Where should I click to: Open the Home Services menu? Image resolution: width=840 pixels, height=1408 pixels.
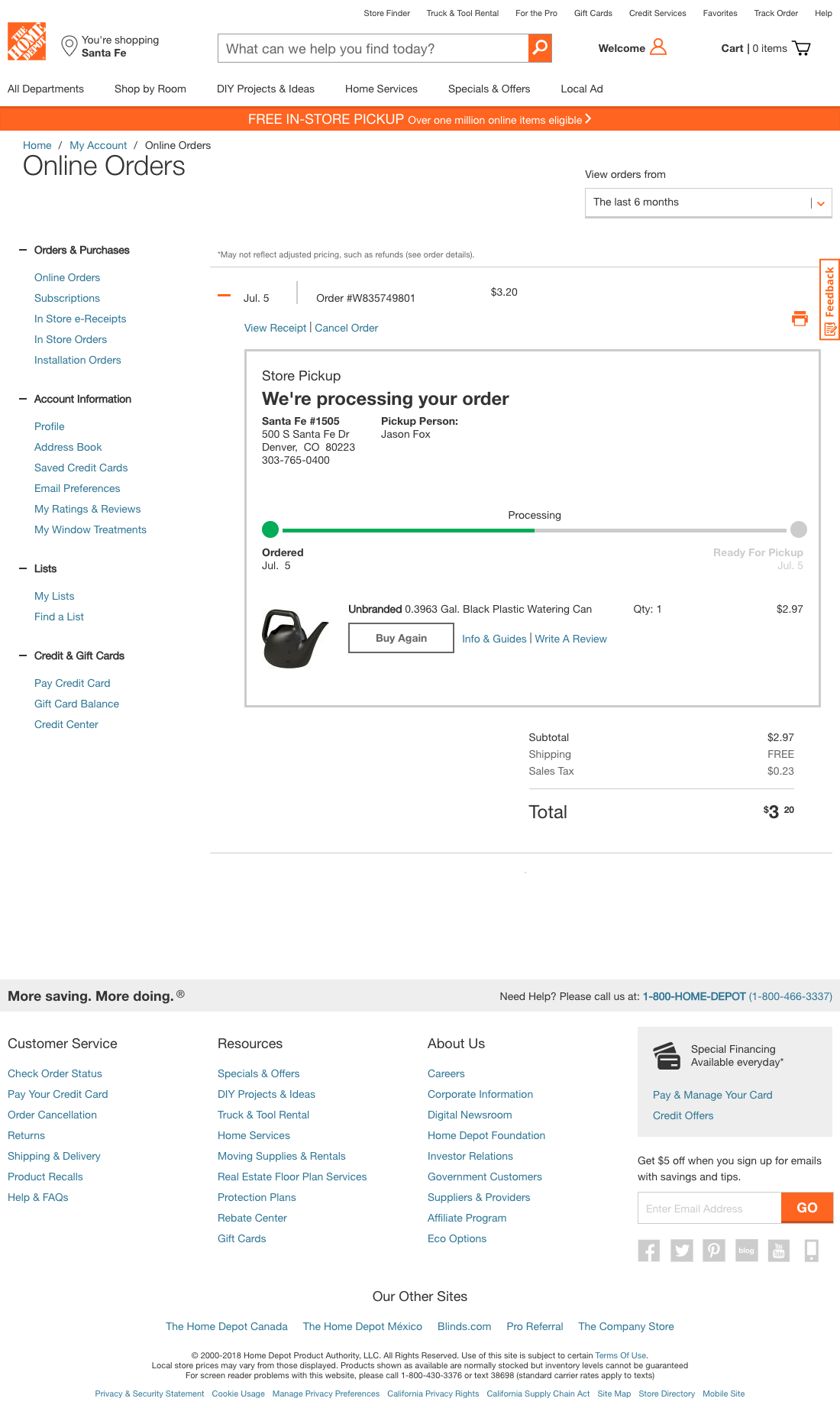point(381,89)
